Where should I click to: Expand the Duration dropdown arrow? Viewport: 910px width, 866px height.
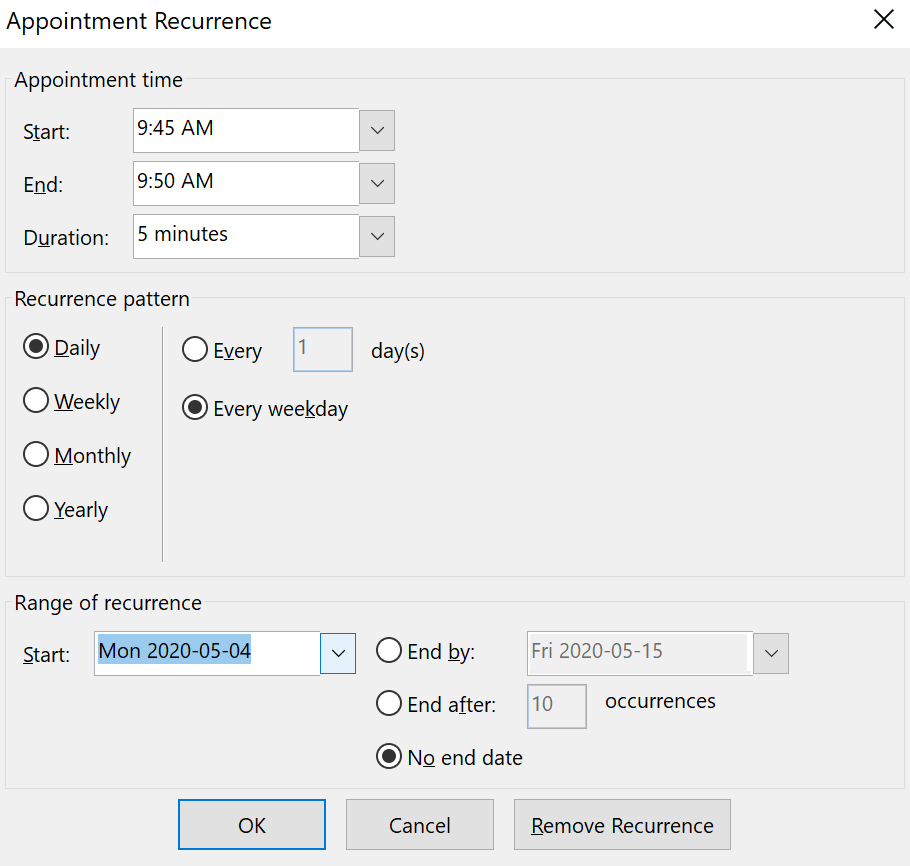[377, 236]
